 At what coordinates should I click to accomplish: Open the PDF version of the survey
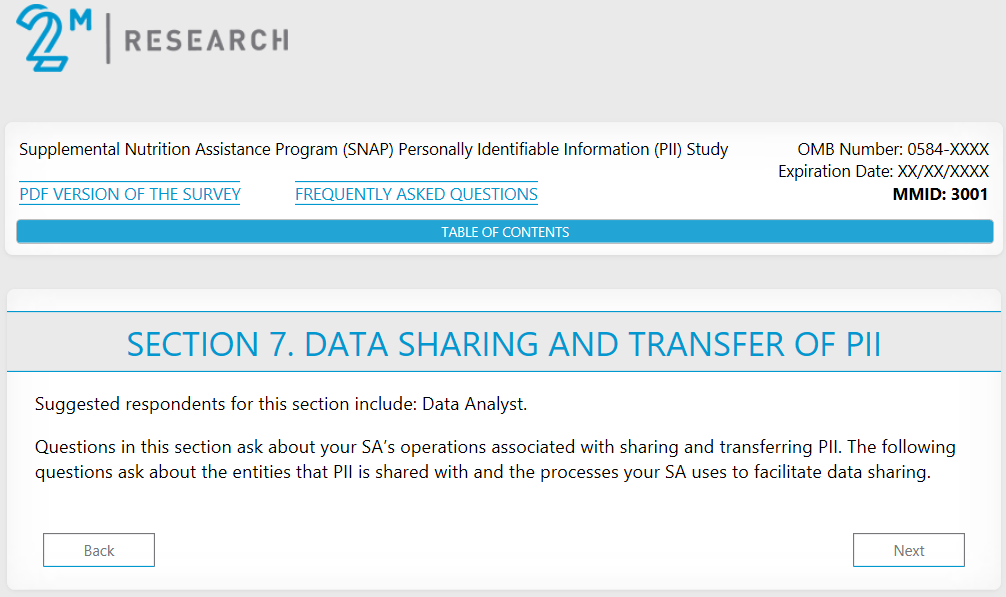[x=130, y=194]
